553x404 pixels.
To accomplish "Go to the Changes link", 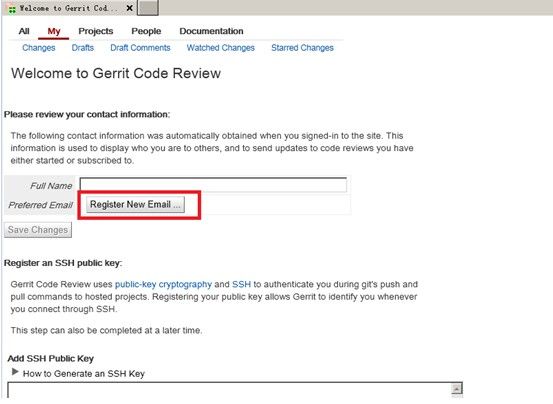I will click(39, 48).
